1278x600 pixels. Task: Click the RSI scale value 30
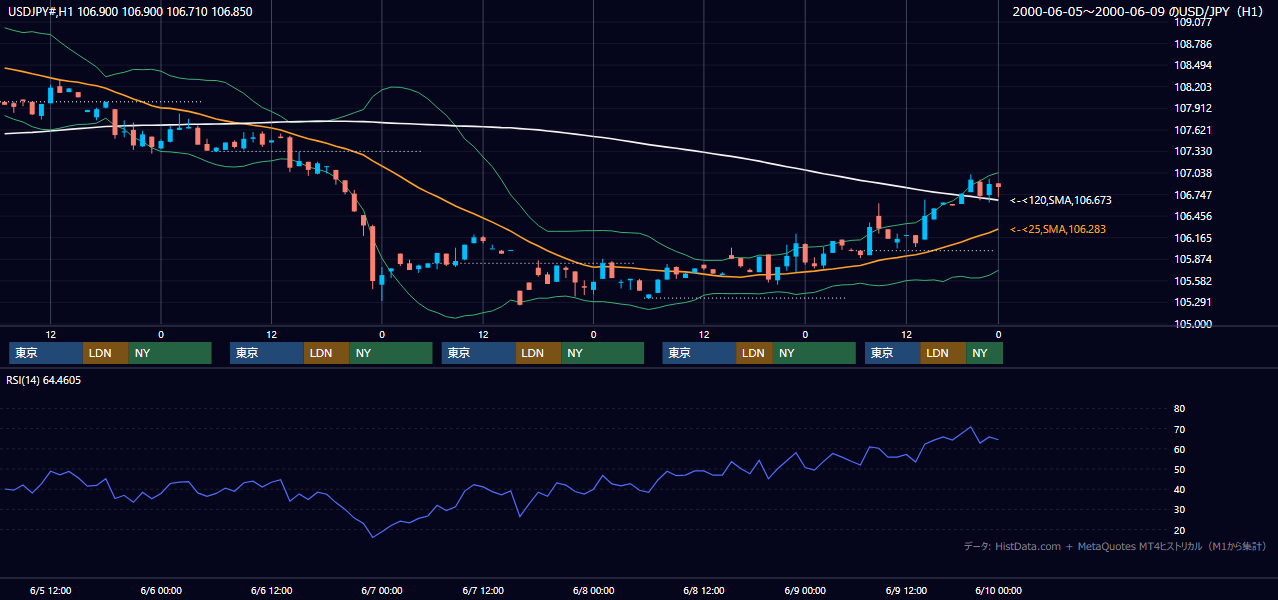(1179, 510)
